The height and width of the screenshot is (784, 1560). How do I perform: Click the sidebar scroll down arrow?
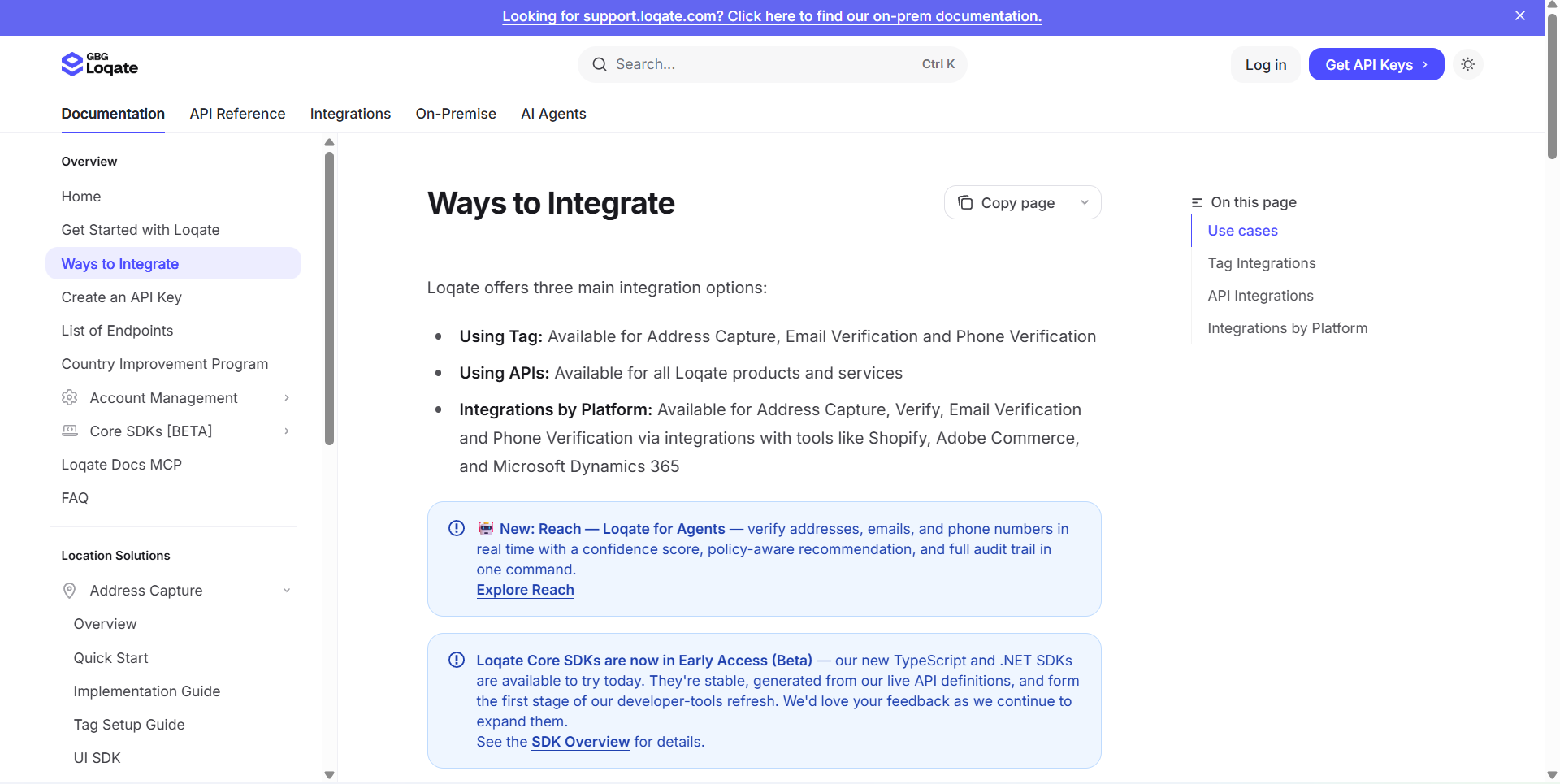coord(329,775)
